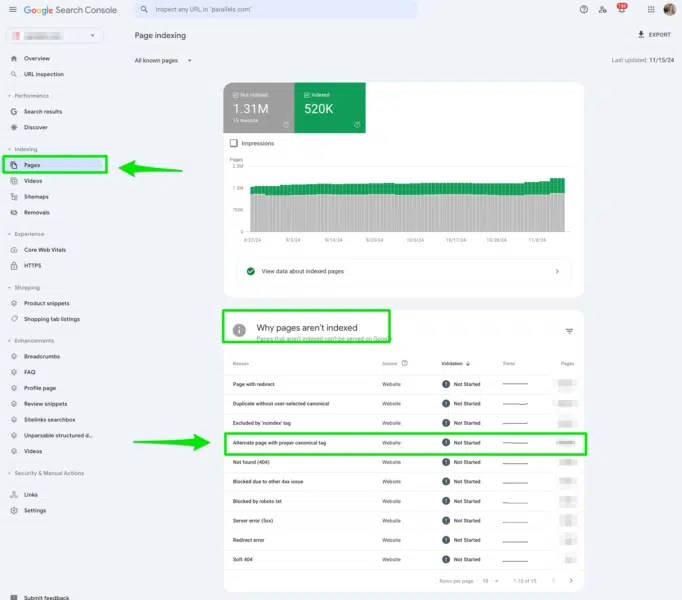Open Alternate page with proper canonical tag row
The height and width of the screenshot is (600, 682).
(x=404, y=443)
